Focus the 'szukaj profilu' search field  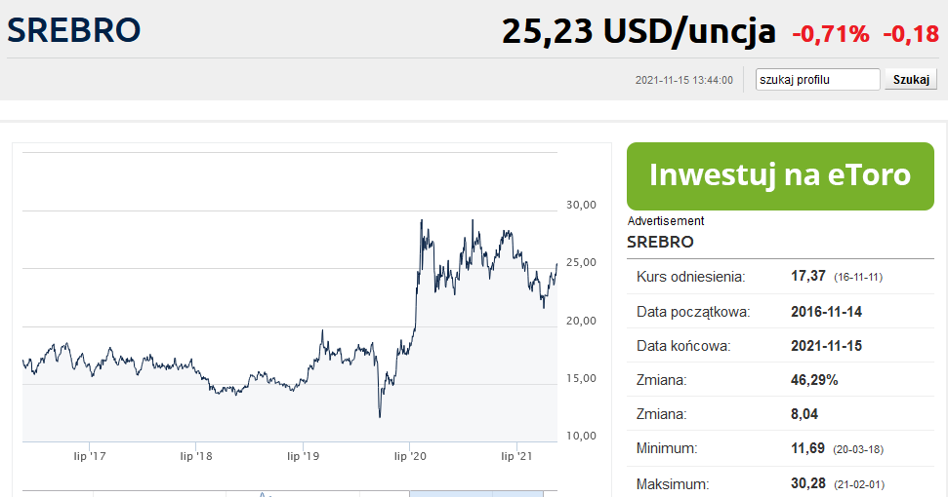pos(817,80)
